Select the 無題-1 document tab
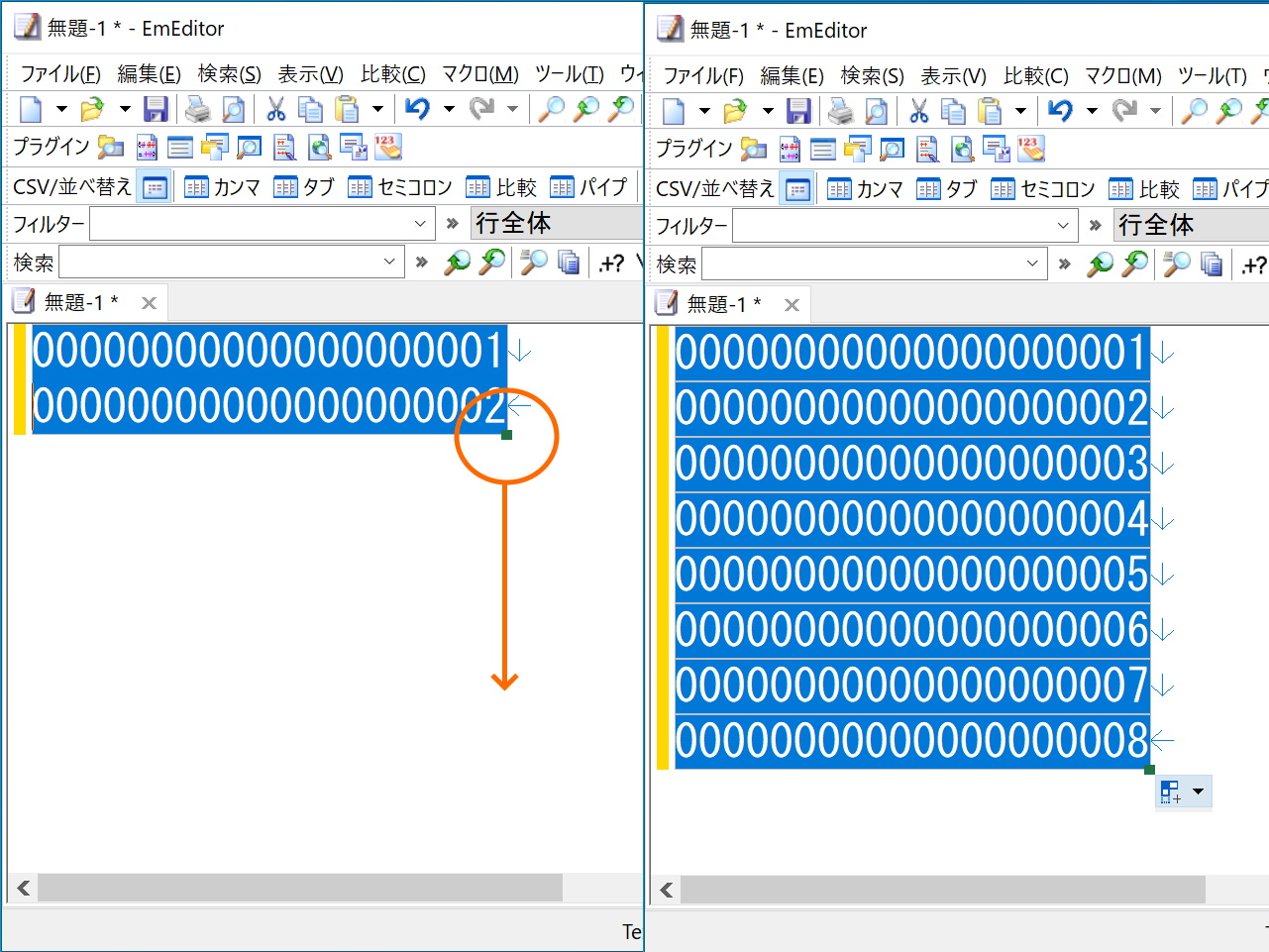1269x952 pixels. 79,302
